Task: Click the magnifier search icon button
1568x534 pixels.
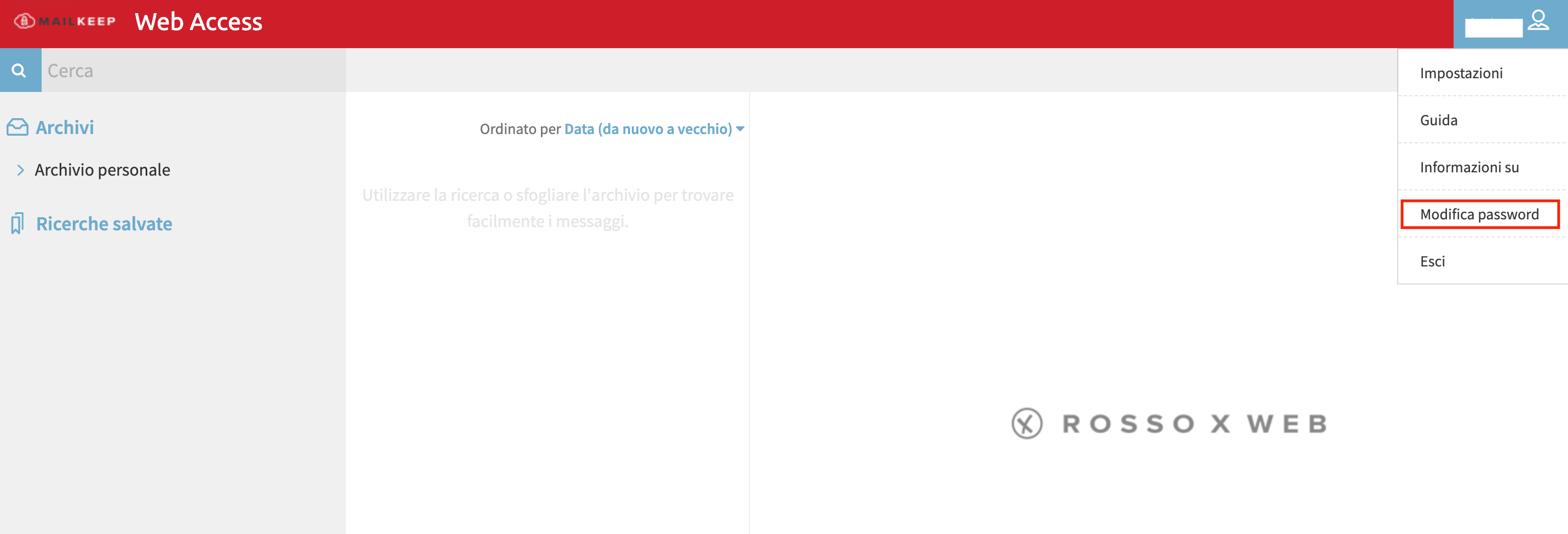Action: (20, 71)
